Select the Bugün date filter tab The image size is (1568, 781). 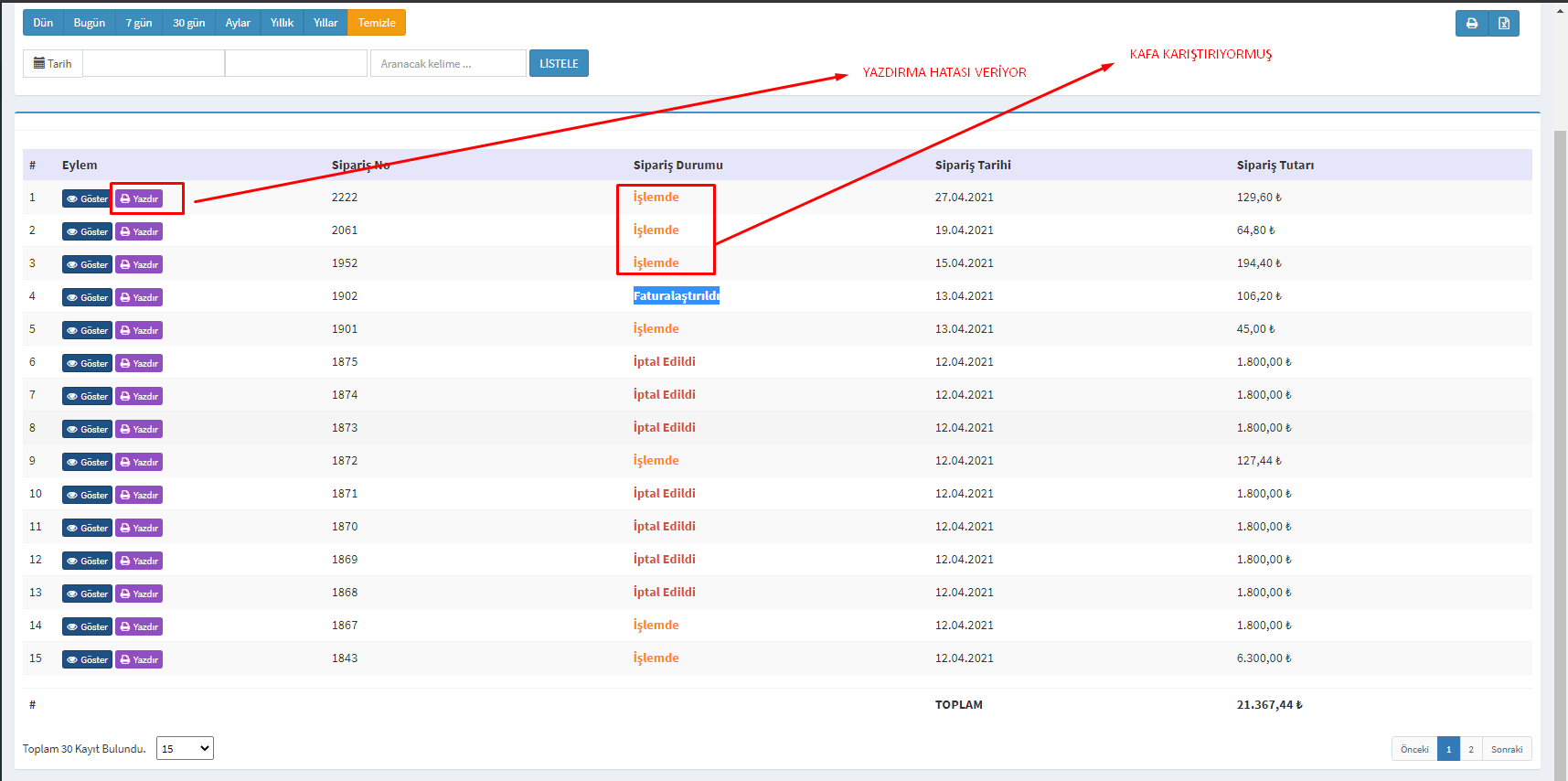[x=90, y=23]
